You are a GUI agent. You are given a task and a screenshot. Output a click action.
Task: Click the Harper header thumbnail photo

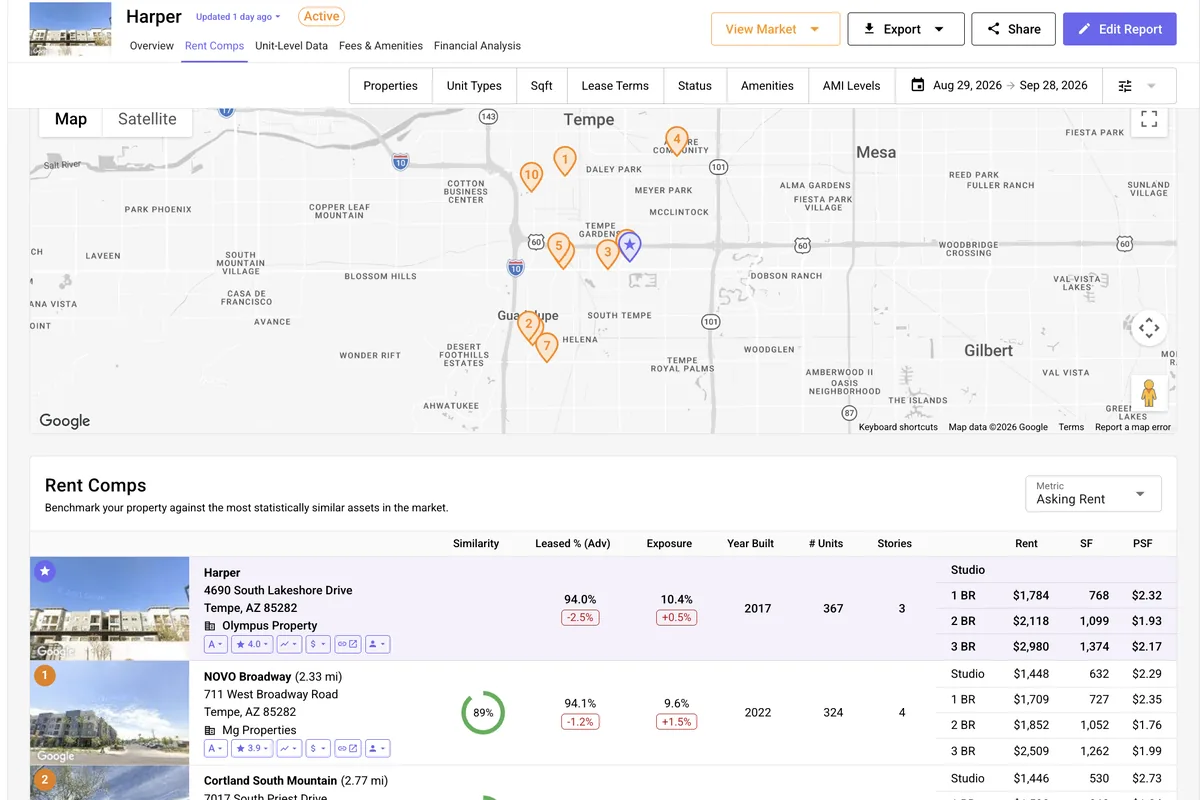point(70,29)
